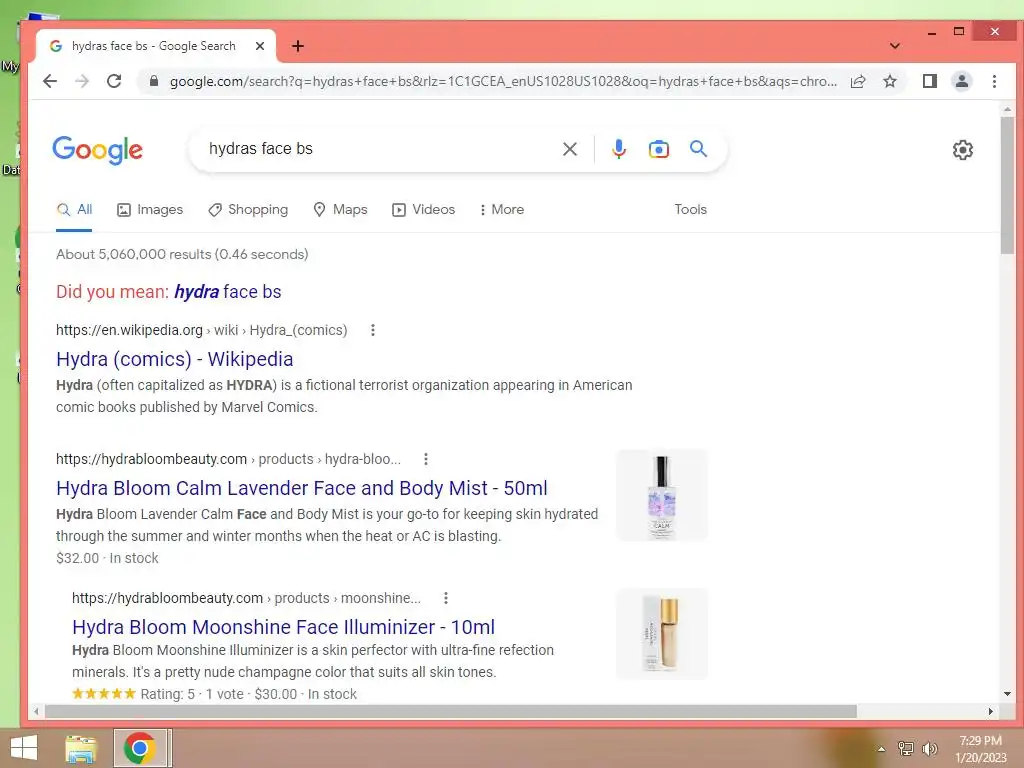Close the 'hydras face bs' tab

coord(260,46)
